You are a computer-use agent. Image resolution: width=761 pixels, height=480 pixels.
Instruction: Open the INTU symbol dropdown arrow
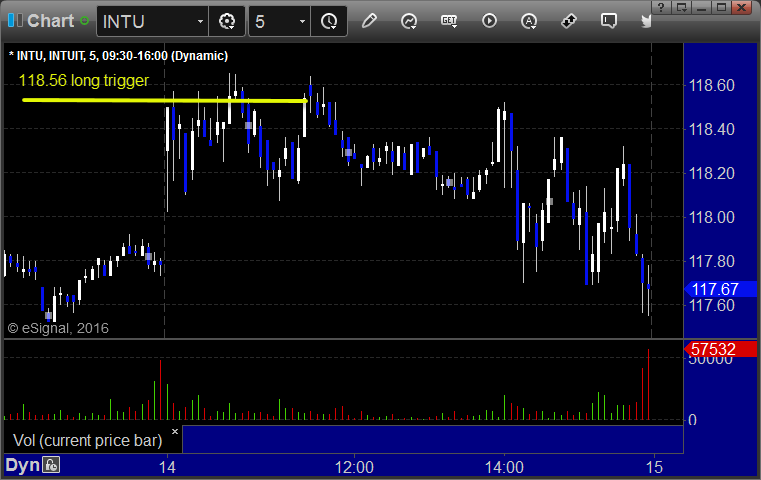(x=200, y=21)
